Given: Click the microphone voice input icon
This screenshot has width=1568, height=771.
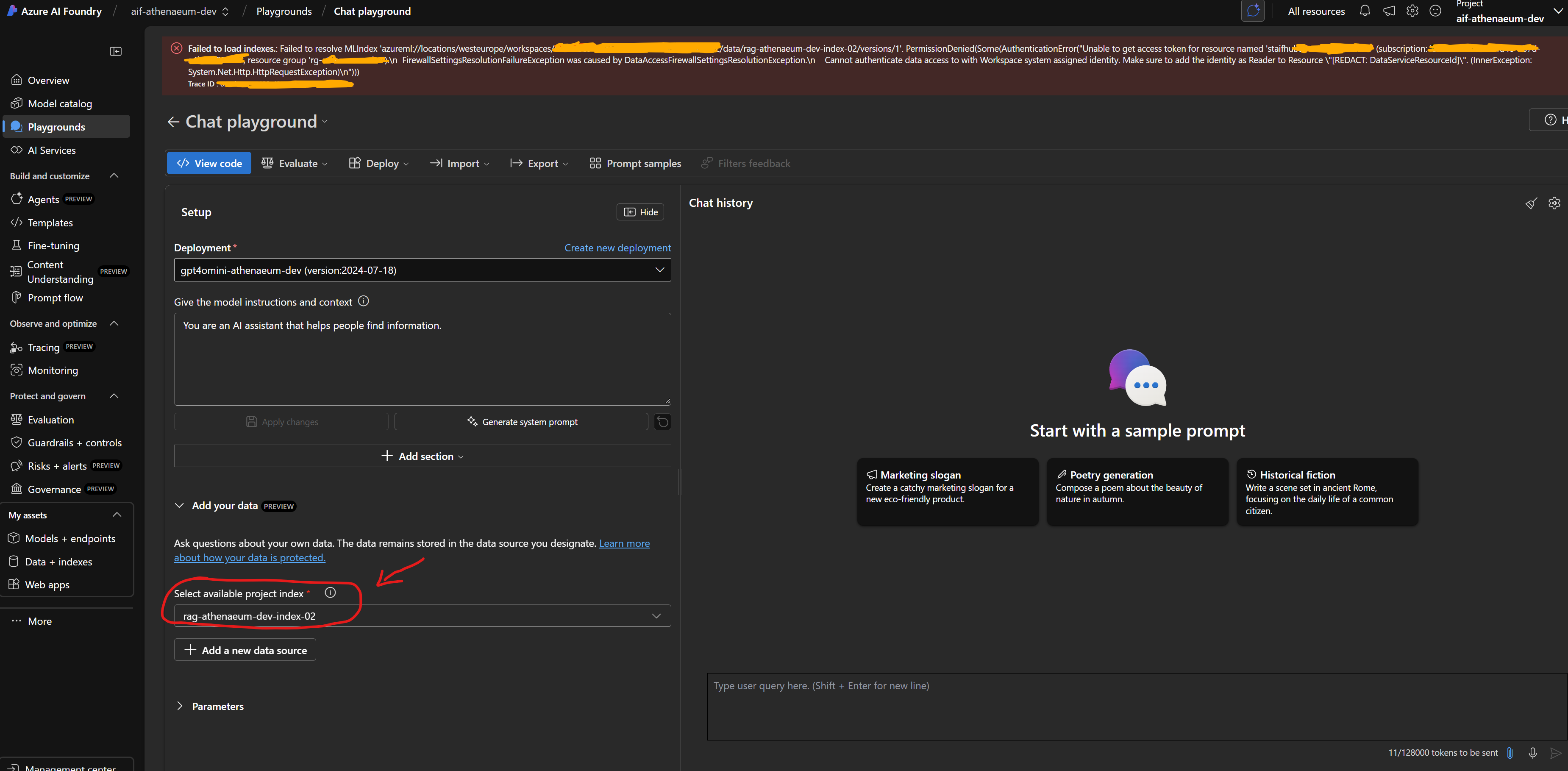Looking at the screenshot, I should click(x=1533, y=753).
